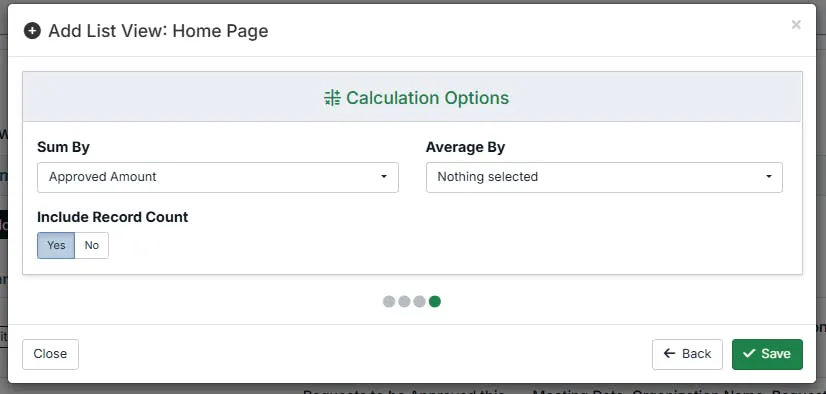Open the Average By dropdown showing Nothing selected
Image resolution: width=826 pixels, height=394 pixels.
click(604, 178)
